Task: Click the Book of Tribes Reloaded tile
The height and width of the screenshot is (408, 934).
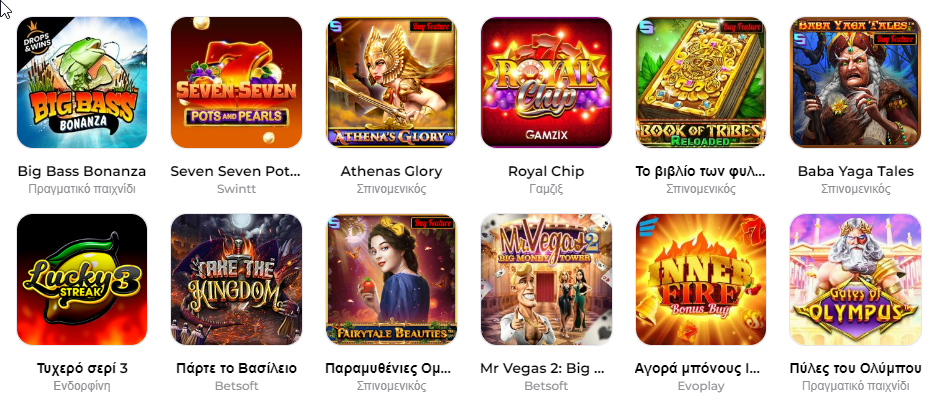Action: tap(701, 82)
